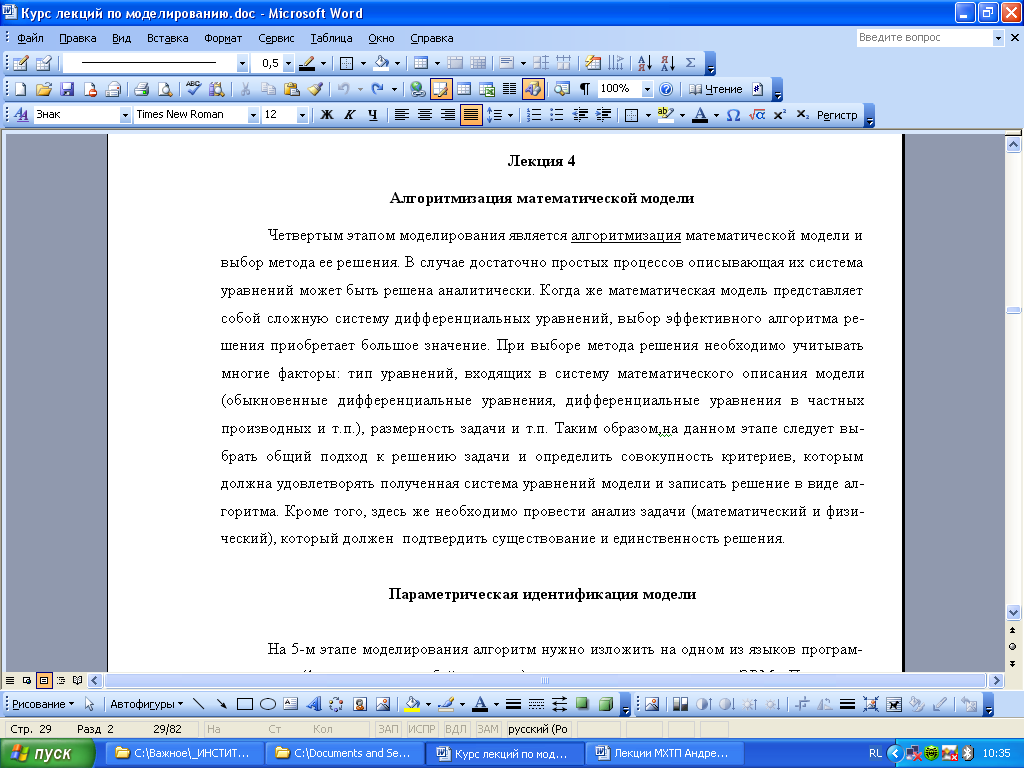This screenshot has width=1024, height=768.
Task: Draw an oval shape
Action: click(268, 704)
